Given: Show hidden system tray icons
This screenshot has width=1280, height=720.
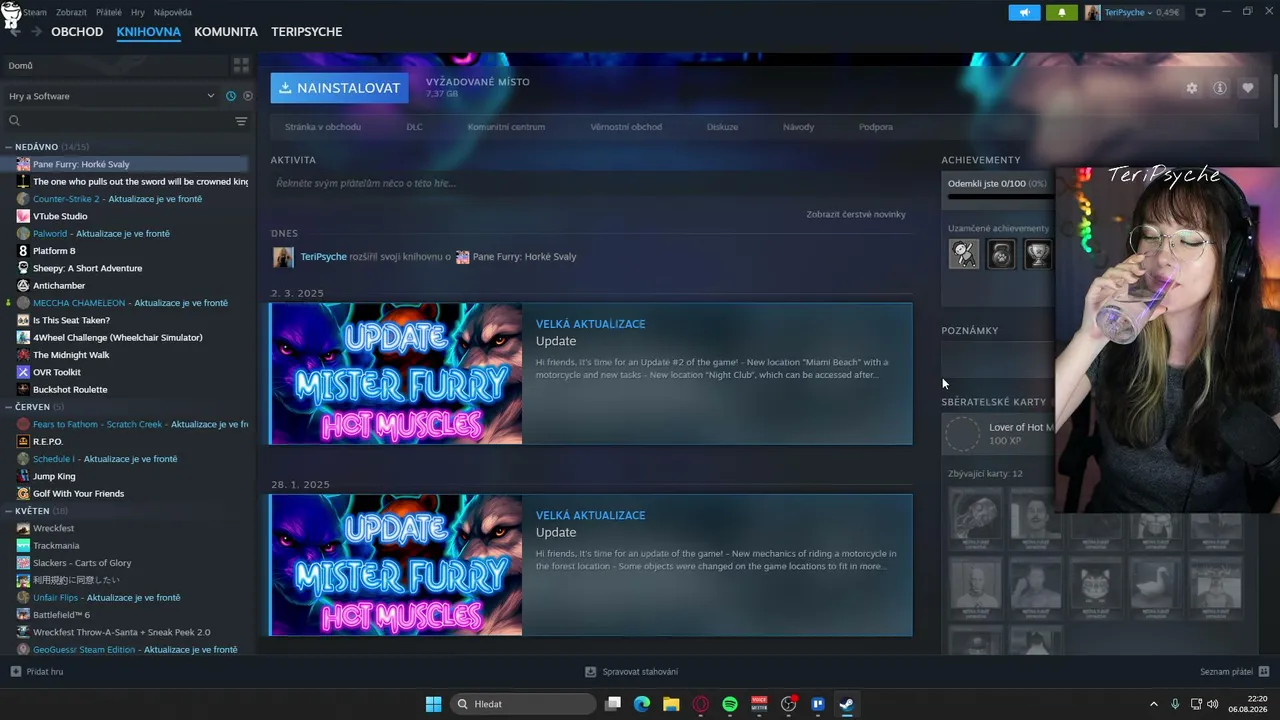Looking at the screenshot, I should tap(1153, 704).
